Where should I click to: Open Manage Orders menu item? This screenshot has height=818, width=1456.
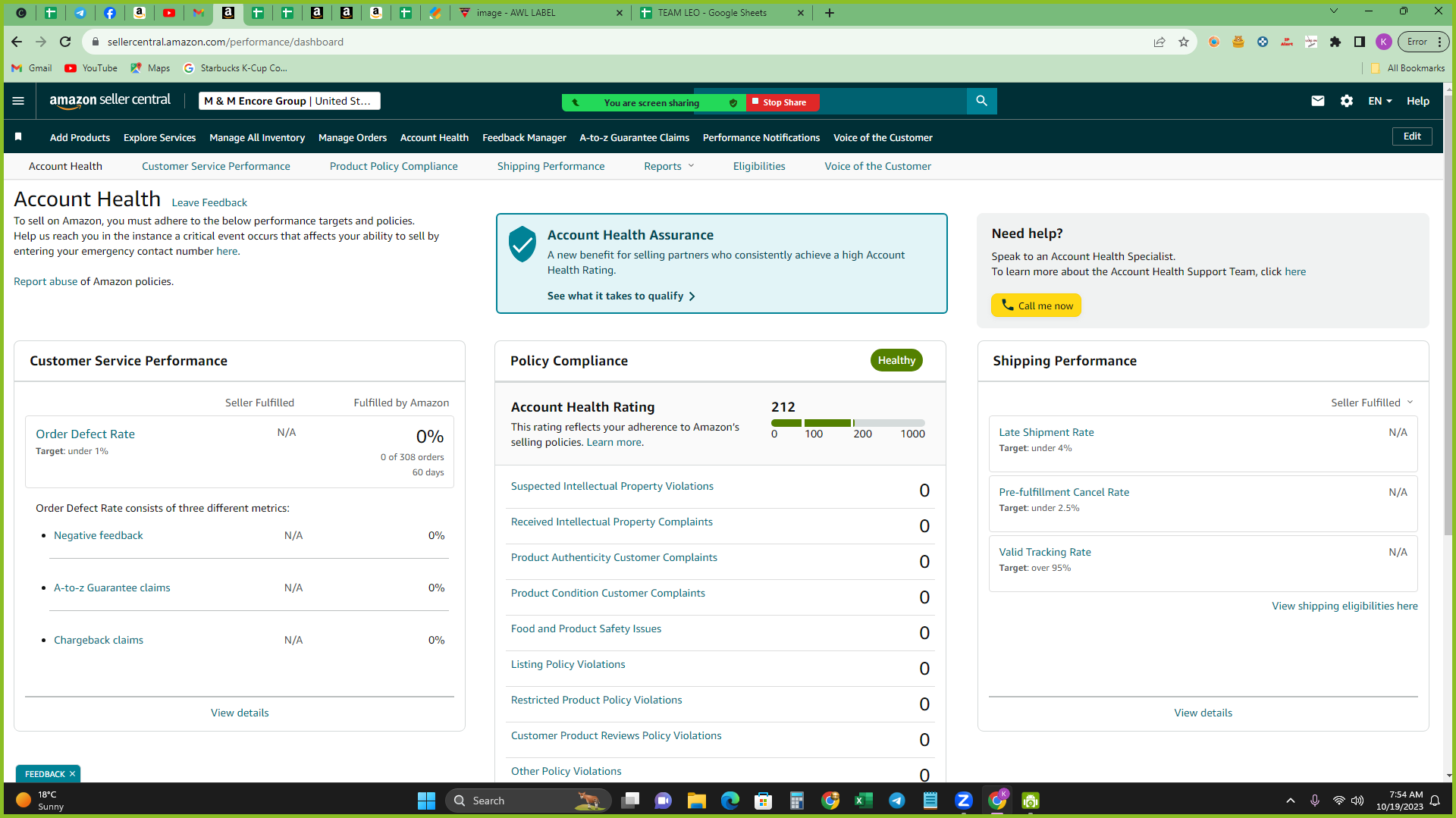click(x=353, y=137)
